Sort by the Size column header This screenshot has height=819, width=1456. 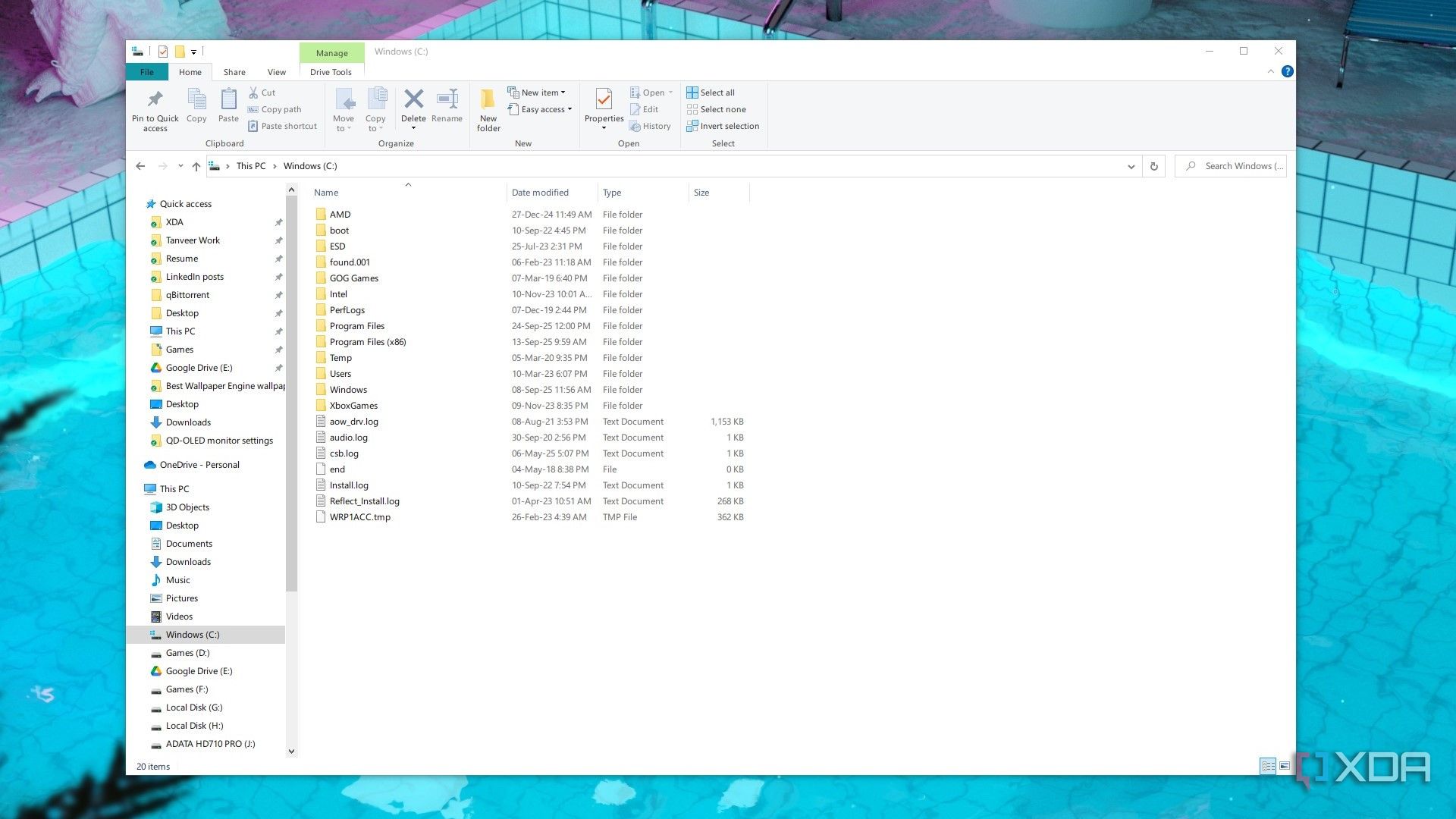[x=719, y=193]
